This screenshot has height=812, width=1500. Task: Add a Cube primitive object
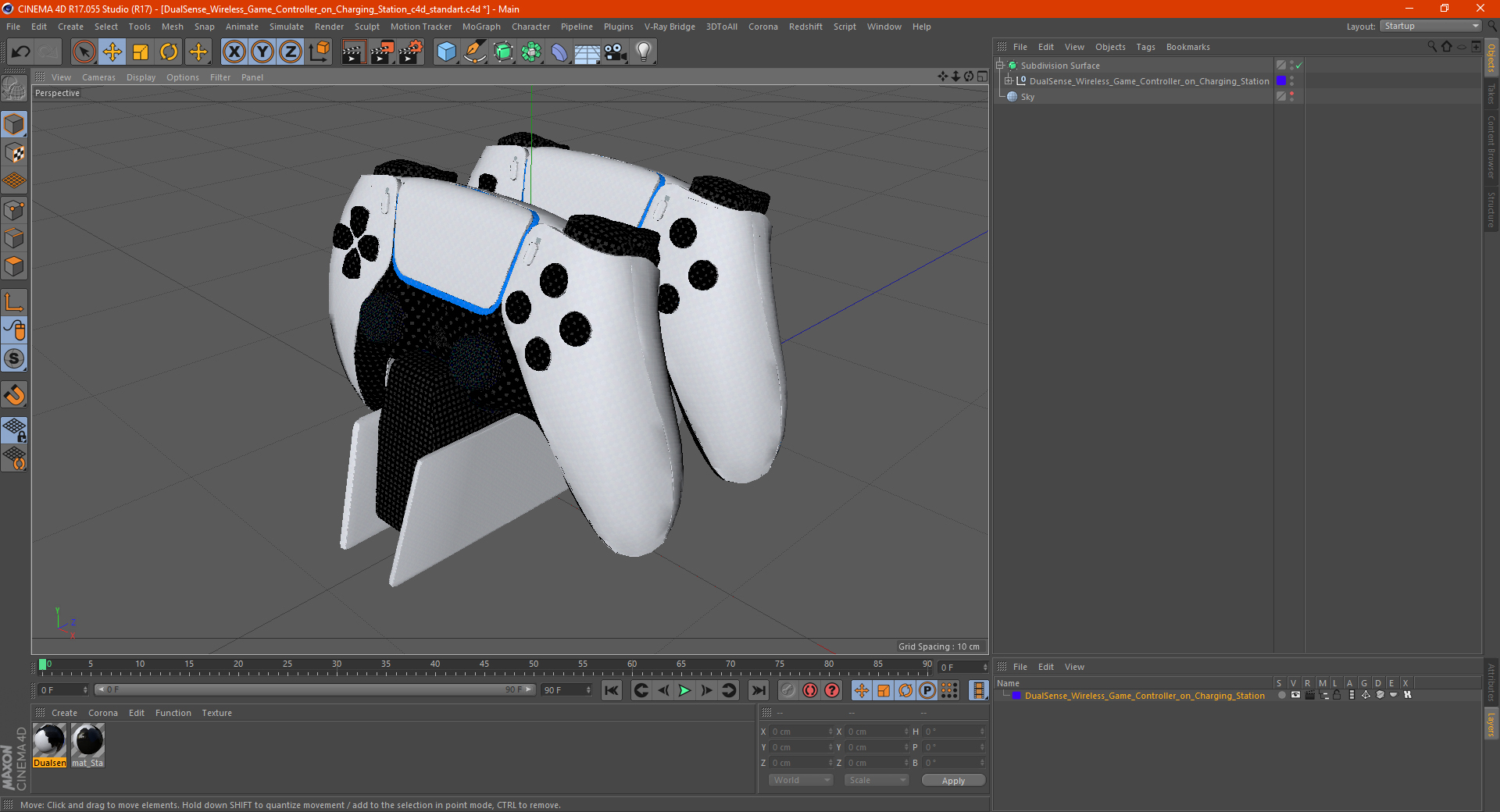tap(446, 52)
